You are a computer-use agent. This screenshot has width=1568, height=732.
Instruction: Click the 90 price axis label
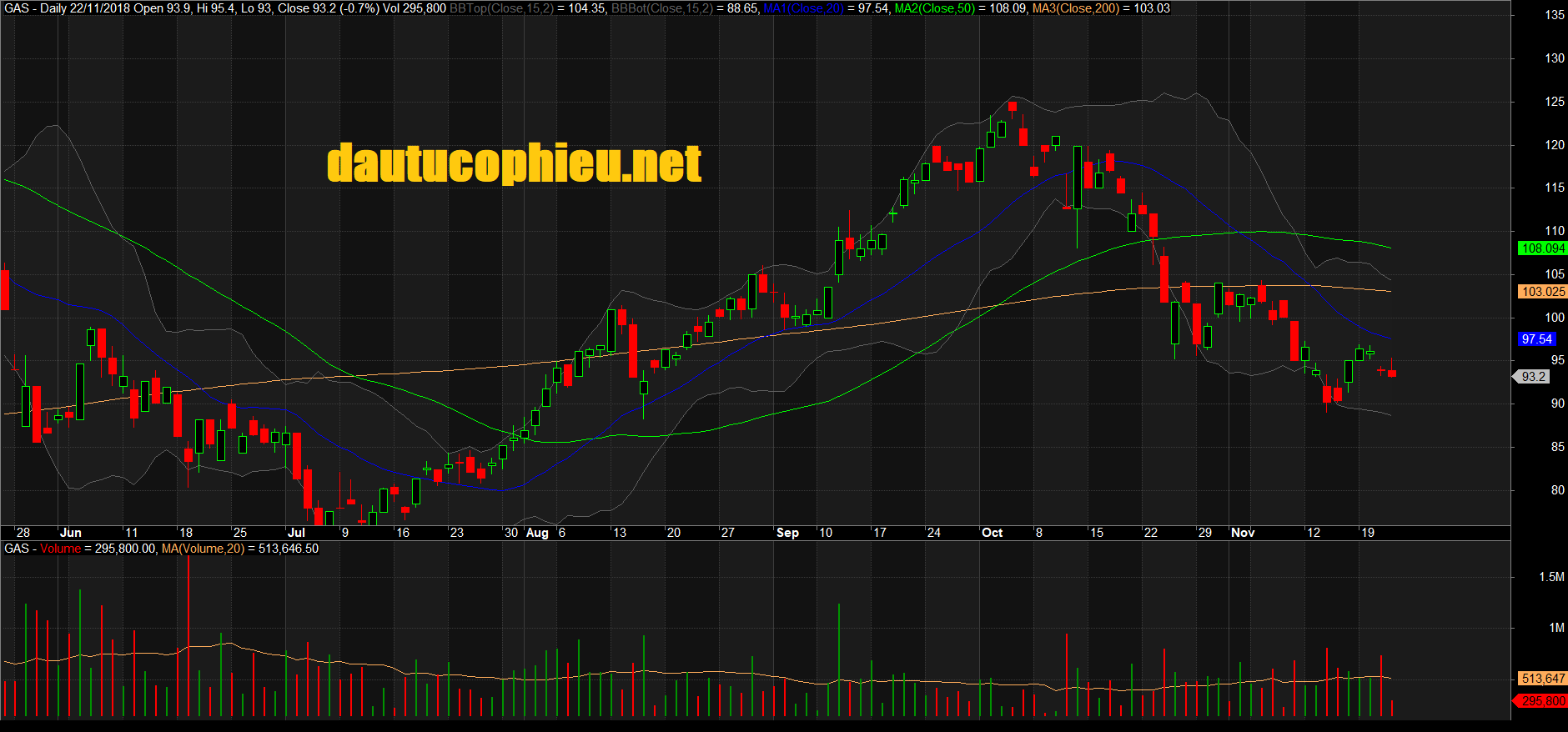[1557, 404]
